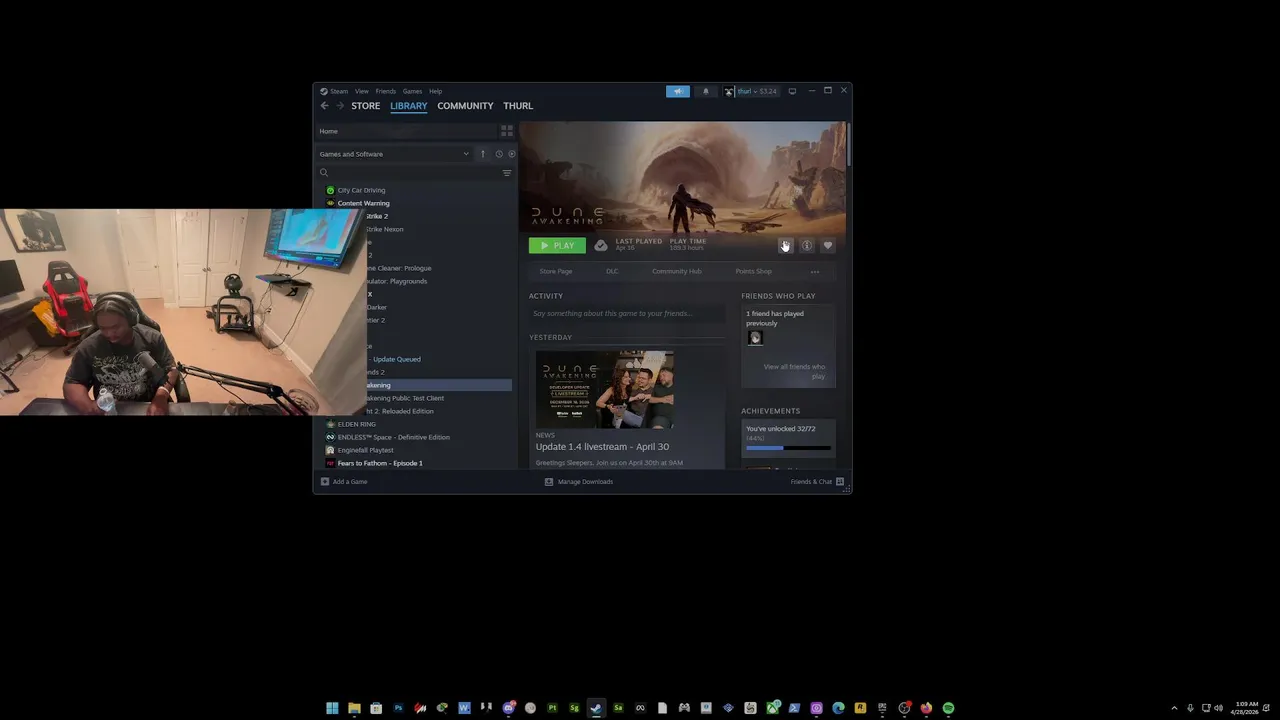Expand the Games and Software dropdown
1280x720 pixels.
394,154
